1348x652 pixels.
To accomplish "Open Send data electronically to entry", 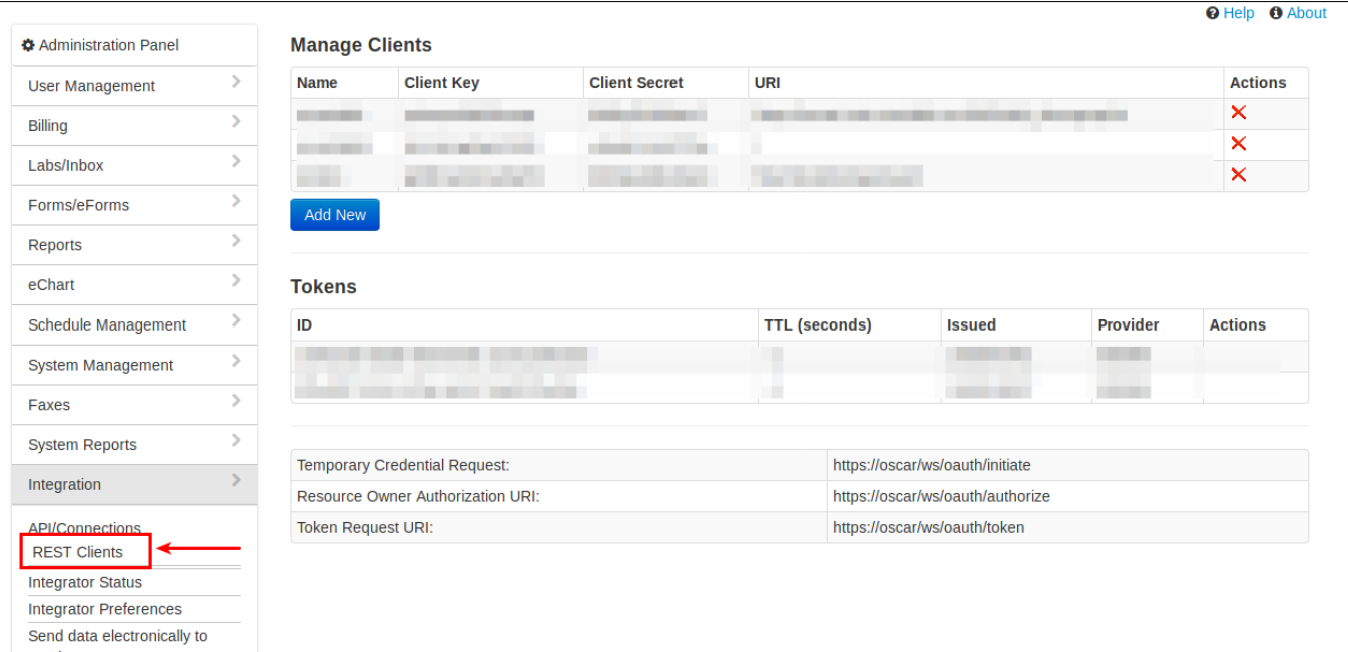I will 116,635.
